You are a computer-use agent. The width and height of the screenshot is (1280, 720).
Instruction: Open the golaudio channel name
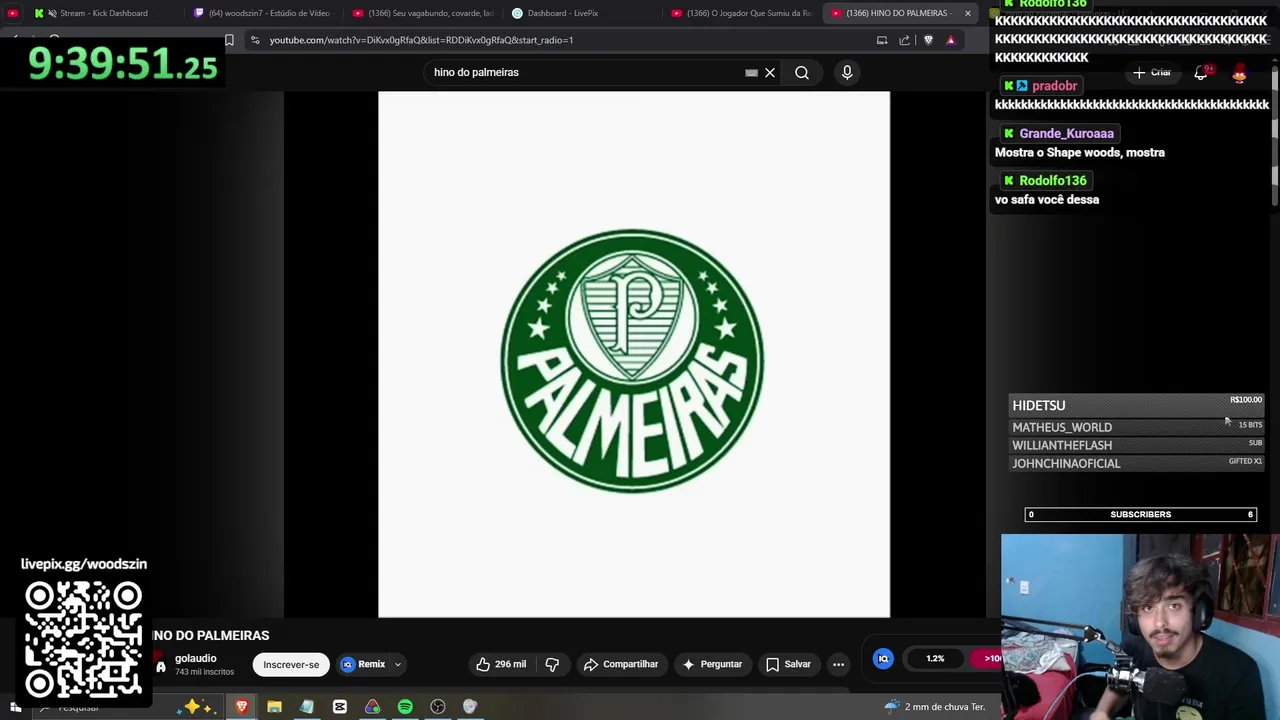tap(196, 658)
